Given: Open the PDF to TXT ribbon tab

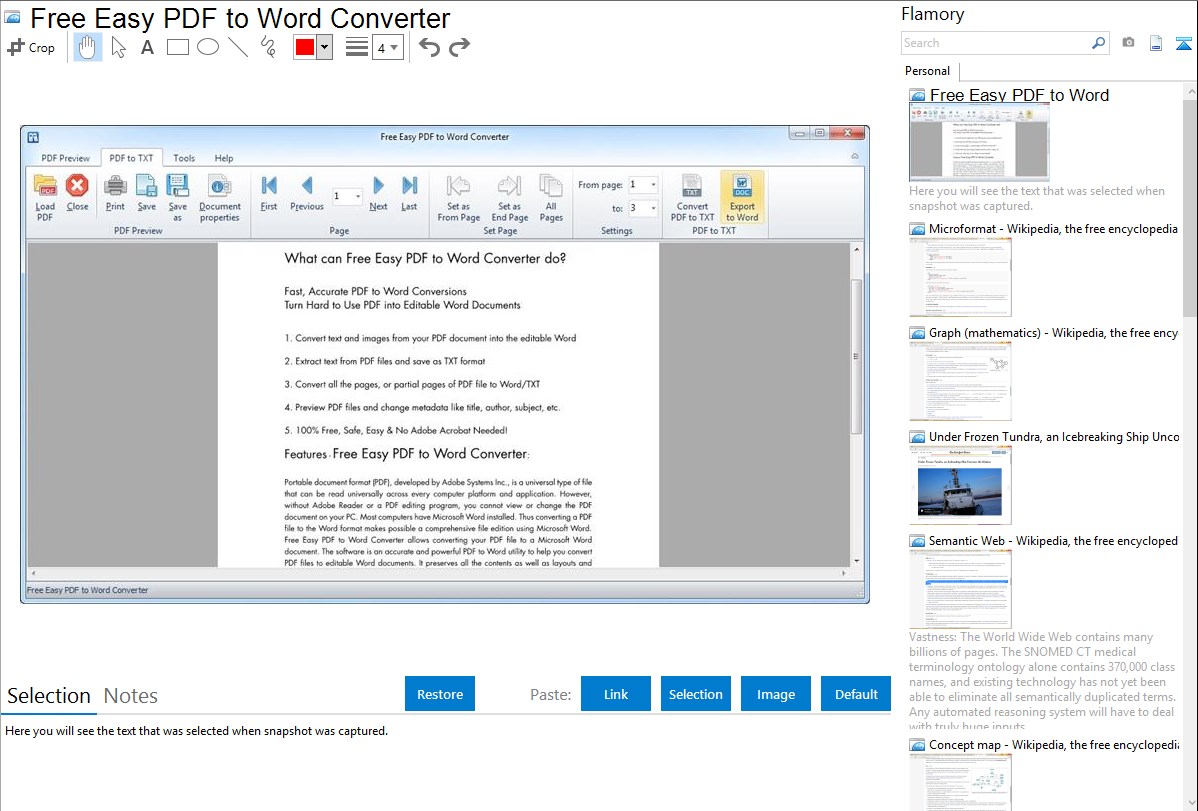Looking at the screenshot, I should (x=131, y=158).
